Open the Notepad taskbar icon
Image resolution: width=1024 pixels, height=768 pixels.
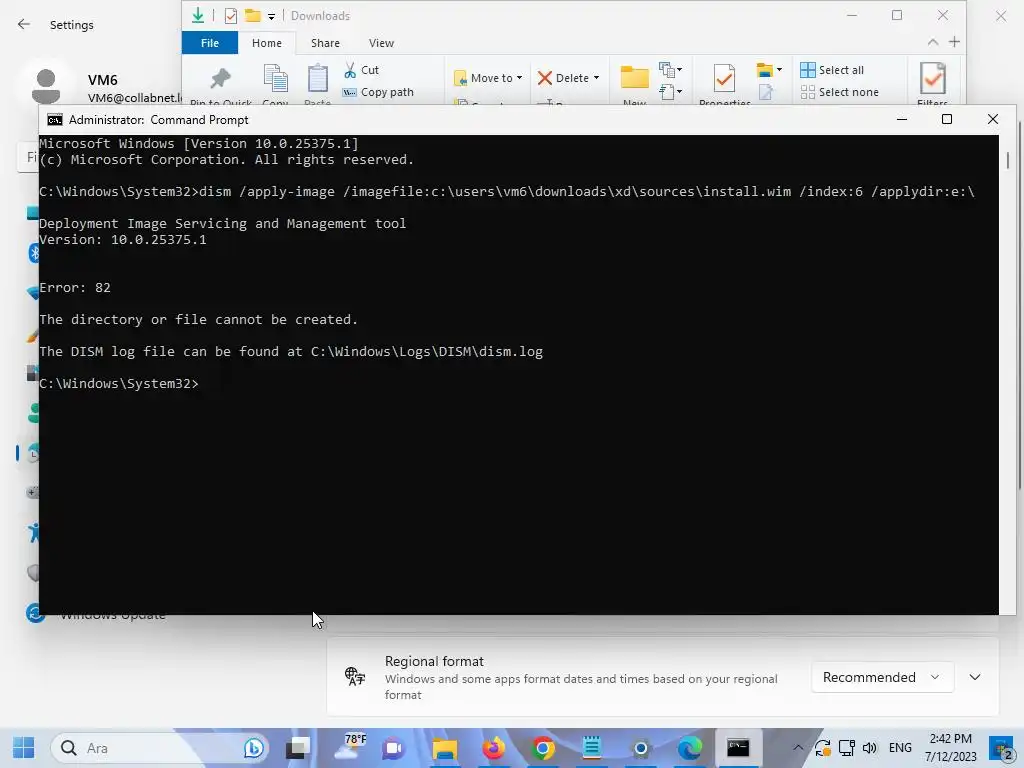coord(592,748)
